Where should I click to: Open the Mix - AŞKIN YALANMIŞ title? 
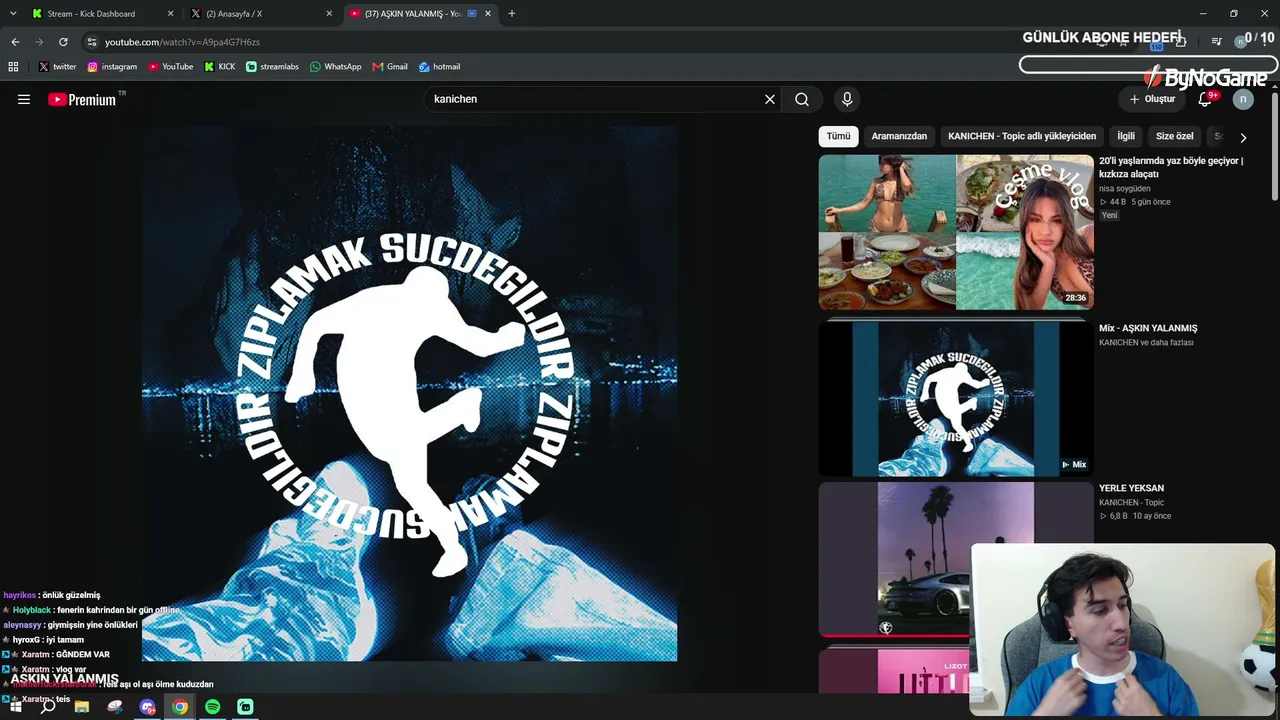click(x=1148, y=328)
